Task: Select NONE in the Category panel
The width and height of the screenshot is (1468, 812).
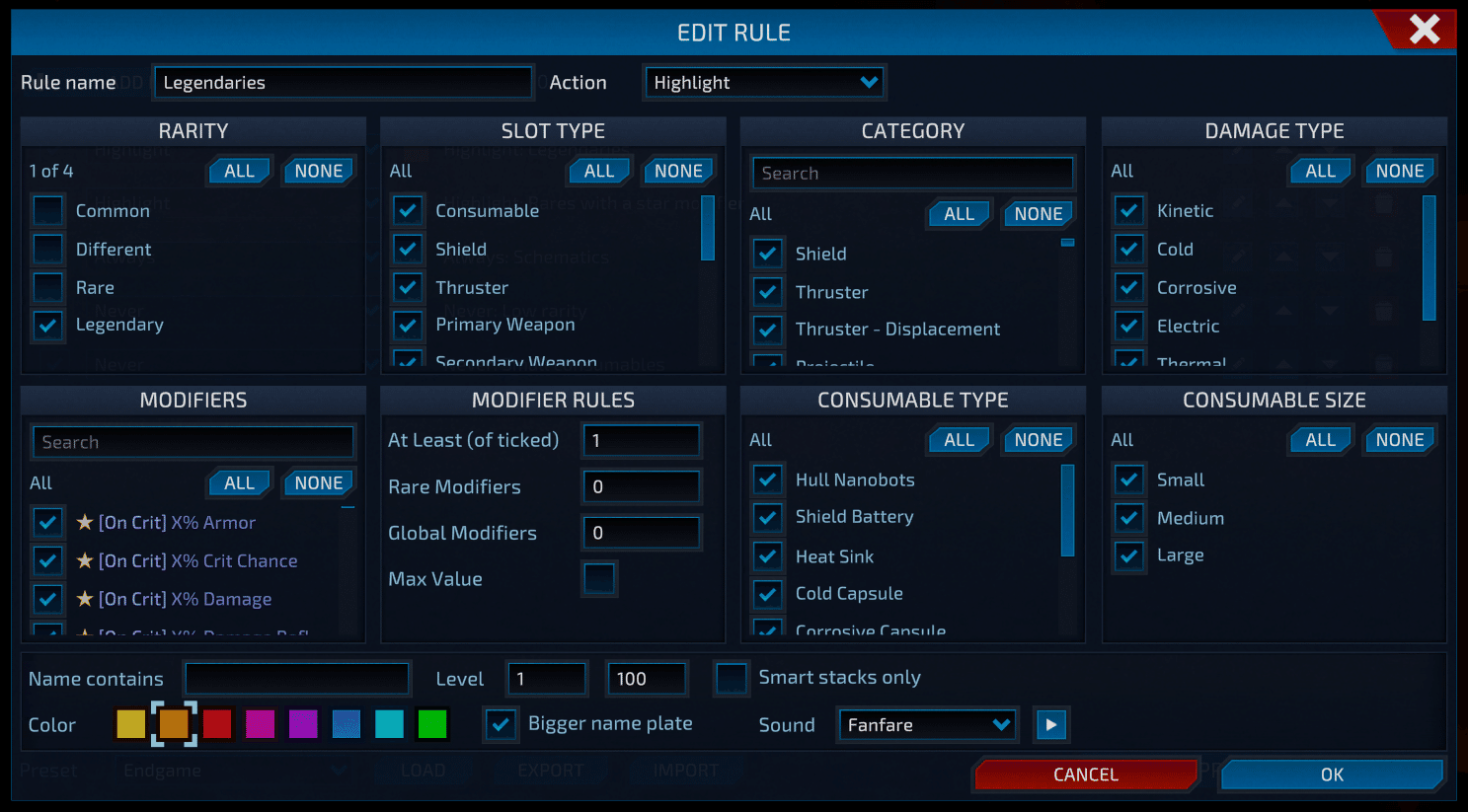Action: click(1039, 214)
